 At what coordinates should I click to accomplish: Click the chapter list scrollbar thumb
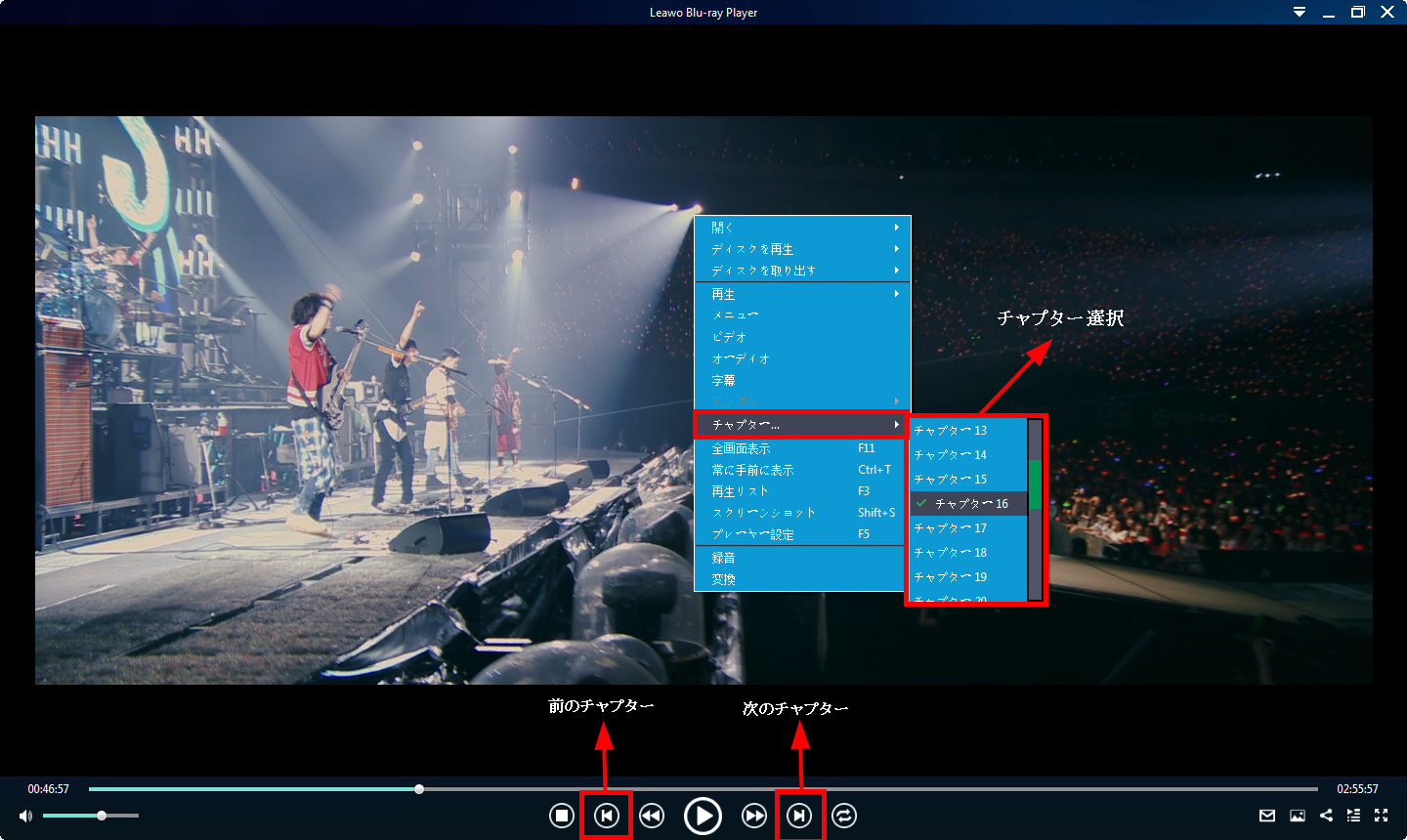click(1035, 483)
